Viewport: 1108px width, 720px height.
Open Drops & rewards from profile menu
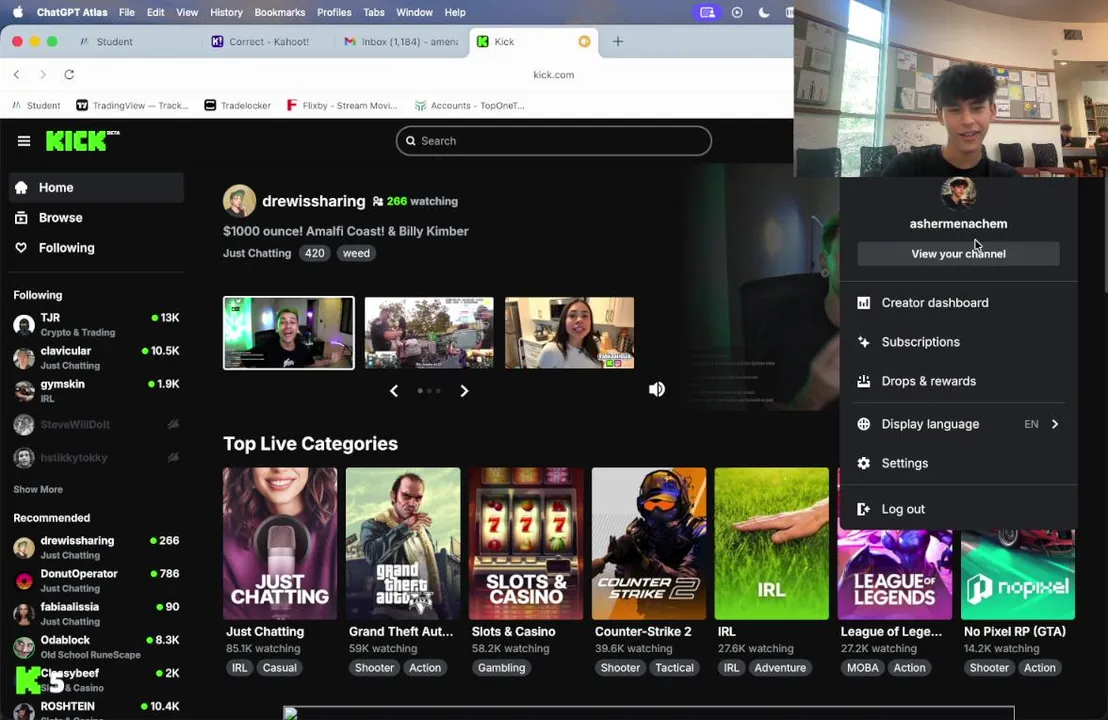958,381
